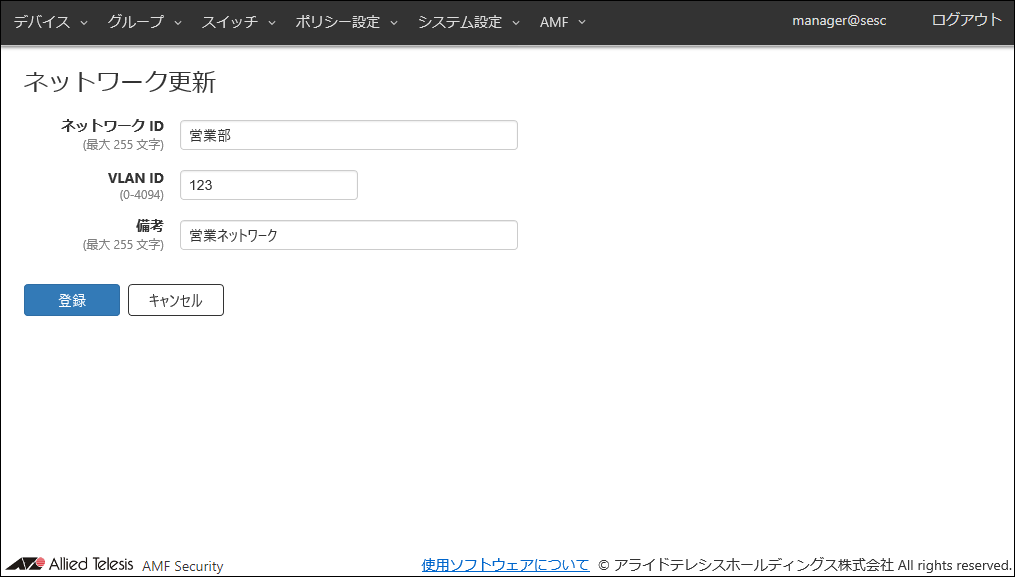Click ログアウト to sign out
Screen dimensions: 1015x577
coord(966,20)
